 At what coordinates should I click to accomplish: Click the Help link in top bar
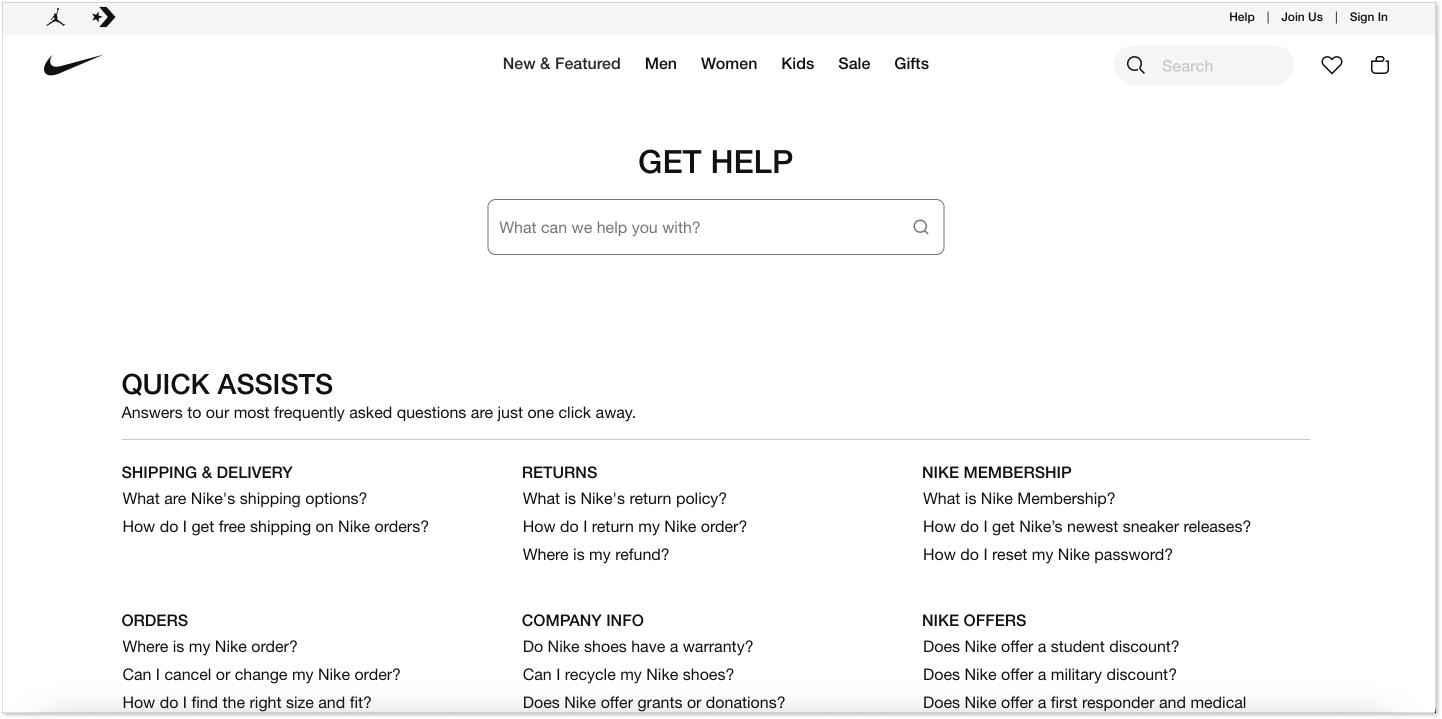1241,17
